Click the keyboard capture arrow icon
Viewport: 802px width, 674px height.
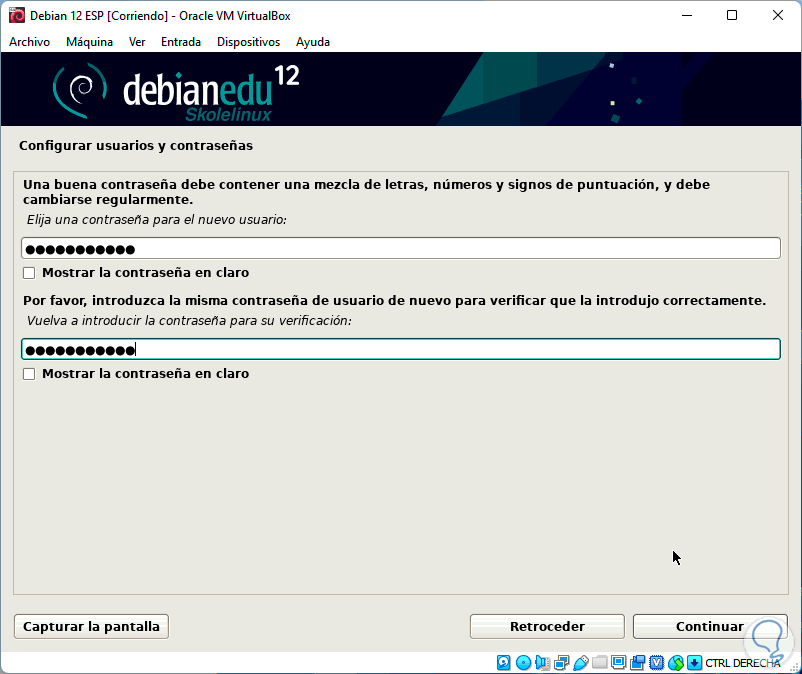pos(694,663)
